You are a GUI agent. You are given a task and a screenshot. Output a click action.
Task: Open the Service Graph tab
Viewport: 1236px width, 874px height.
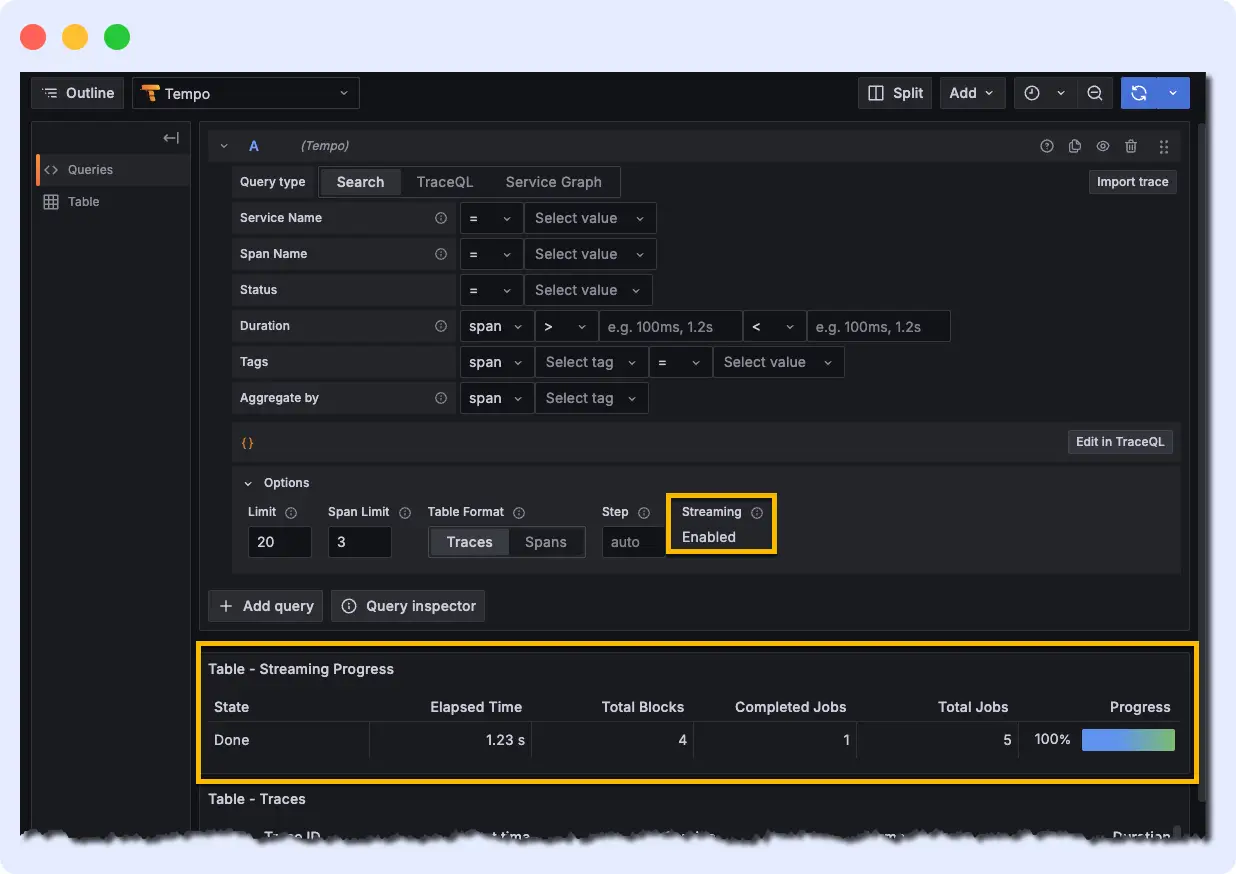point(554,182)
